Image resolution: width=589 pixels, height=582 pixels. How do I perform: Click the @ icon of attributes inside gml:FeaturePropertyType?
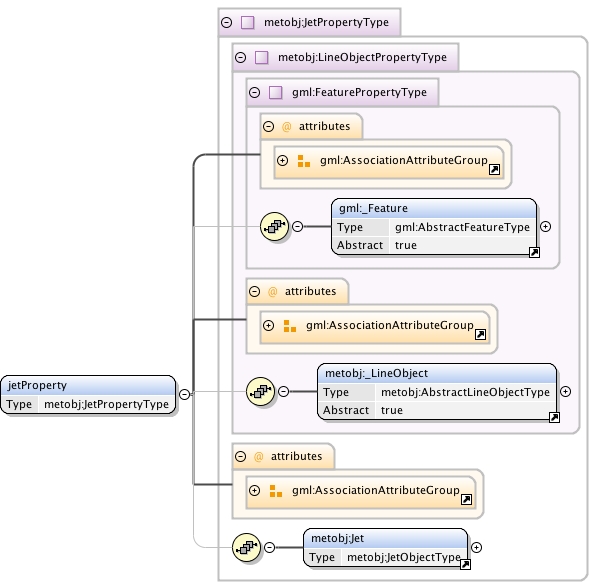(286, 127)
